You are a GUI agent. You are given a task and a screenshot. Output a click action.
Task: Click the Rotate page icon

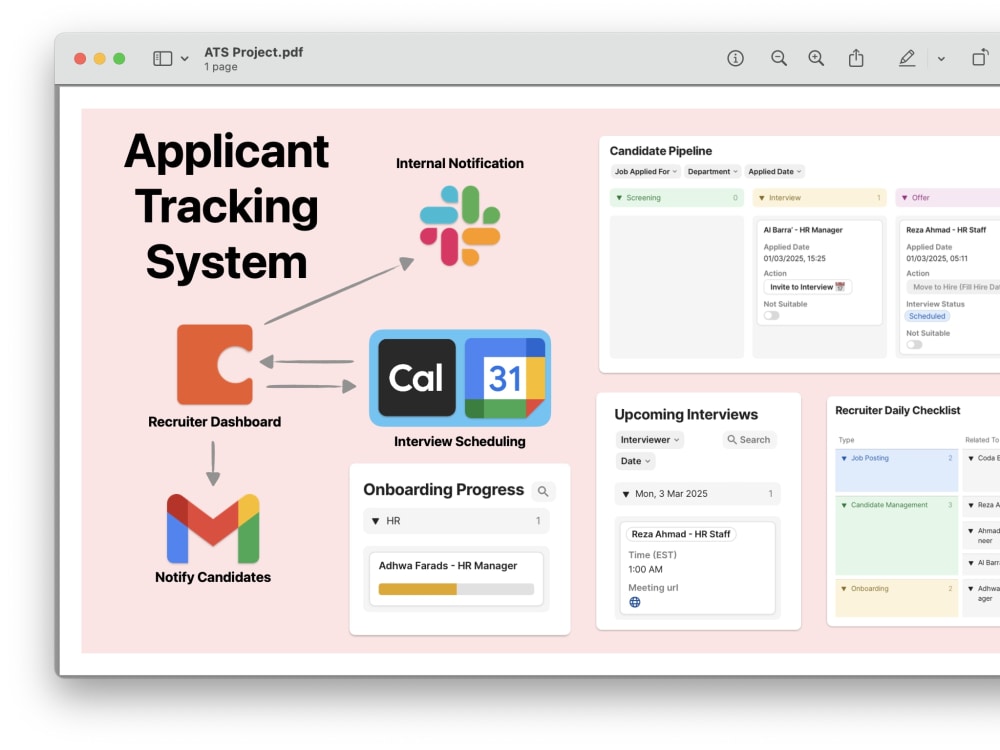click(980, 57)
